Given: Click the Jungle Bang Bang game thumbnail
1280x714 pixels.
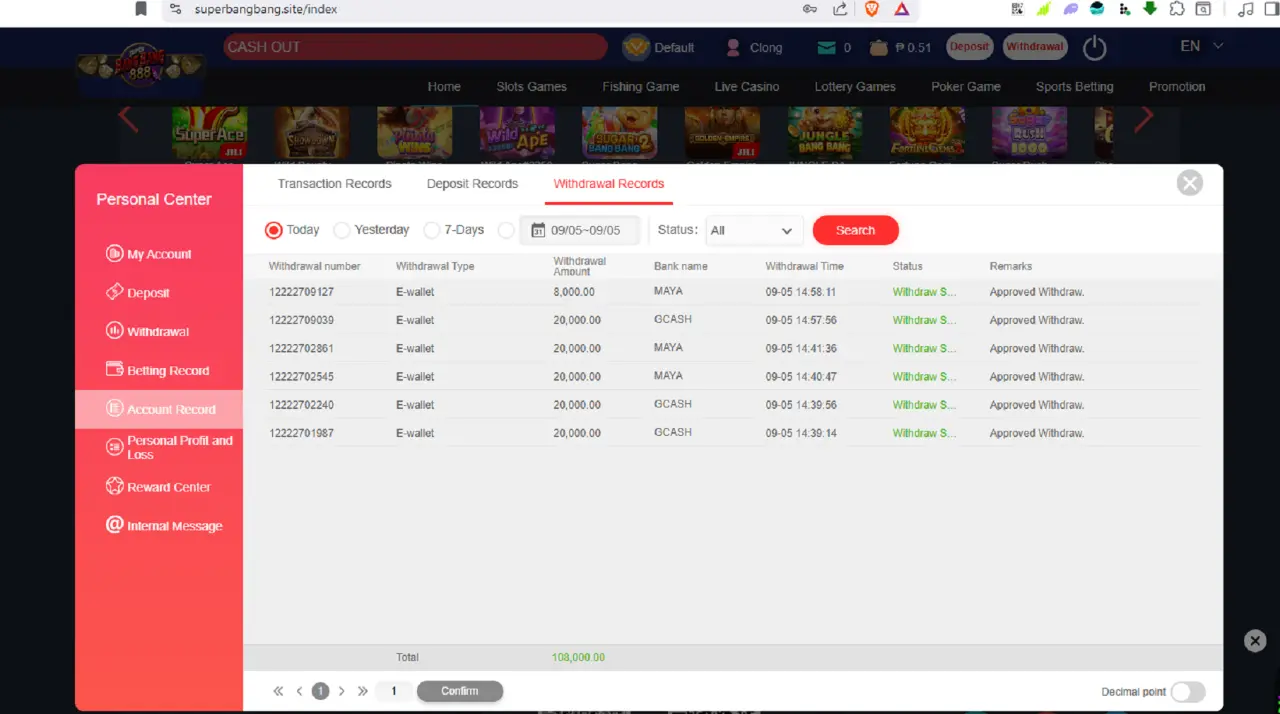Looking at the screenshot, I should [825, 133].
